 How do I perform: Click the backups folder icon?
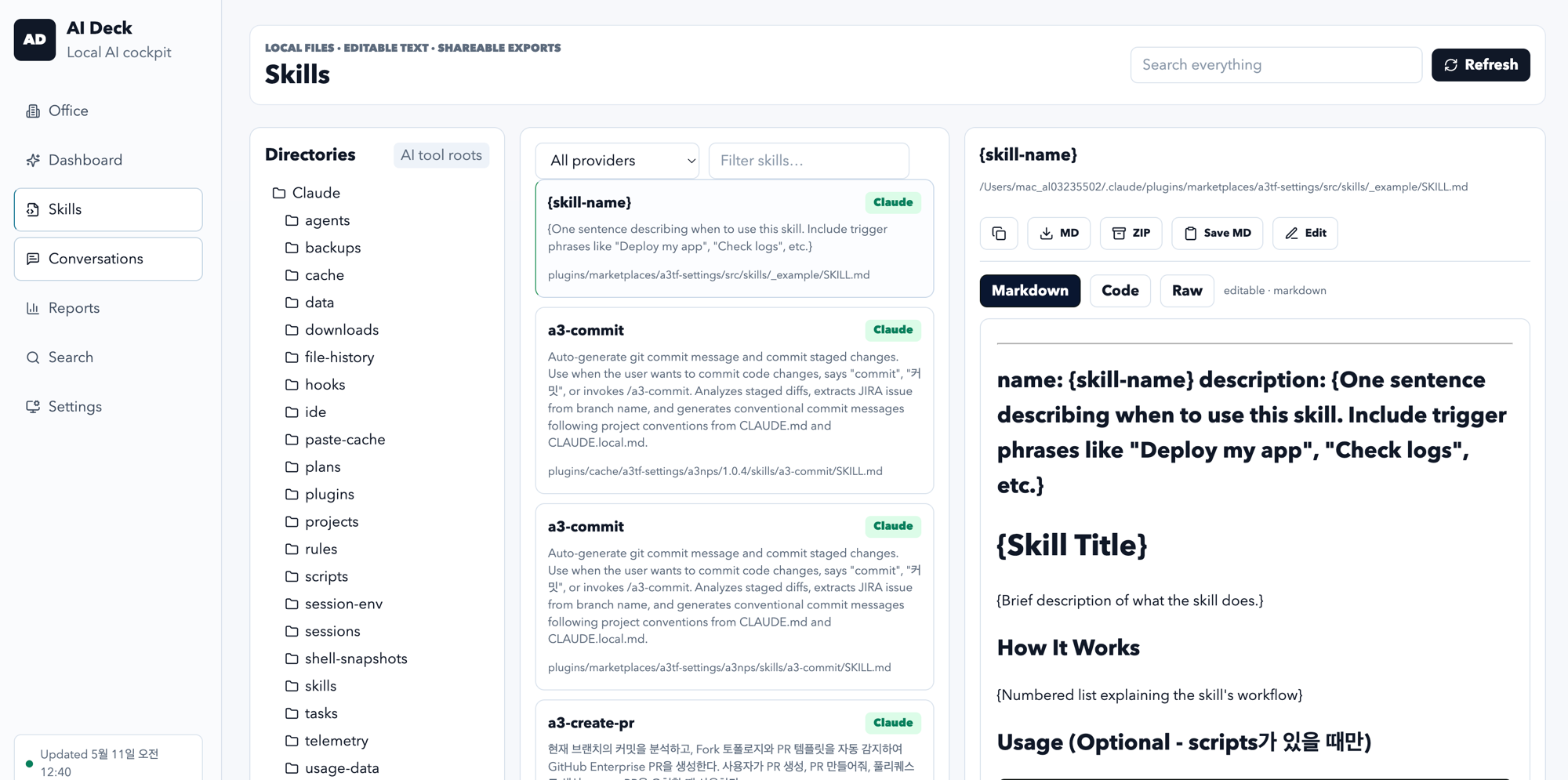pos(292,248)
